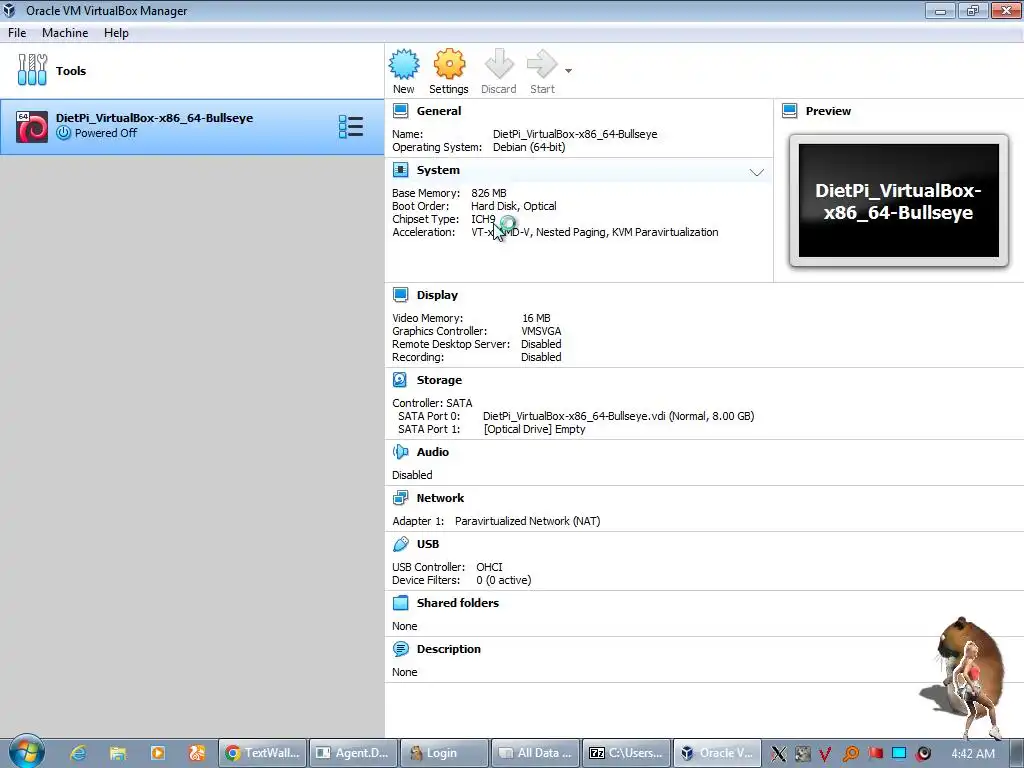
Task: Launch Internet Explorer from the taskbar
Action: (78, 753)
